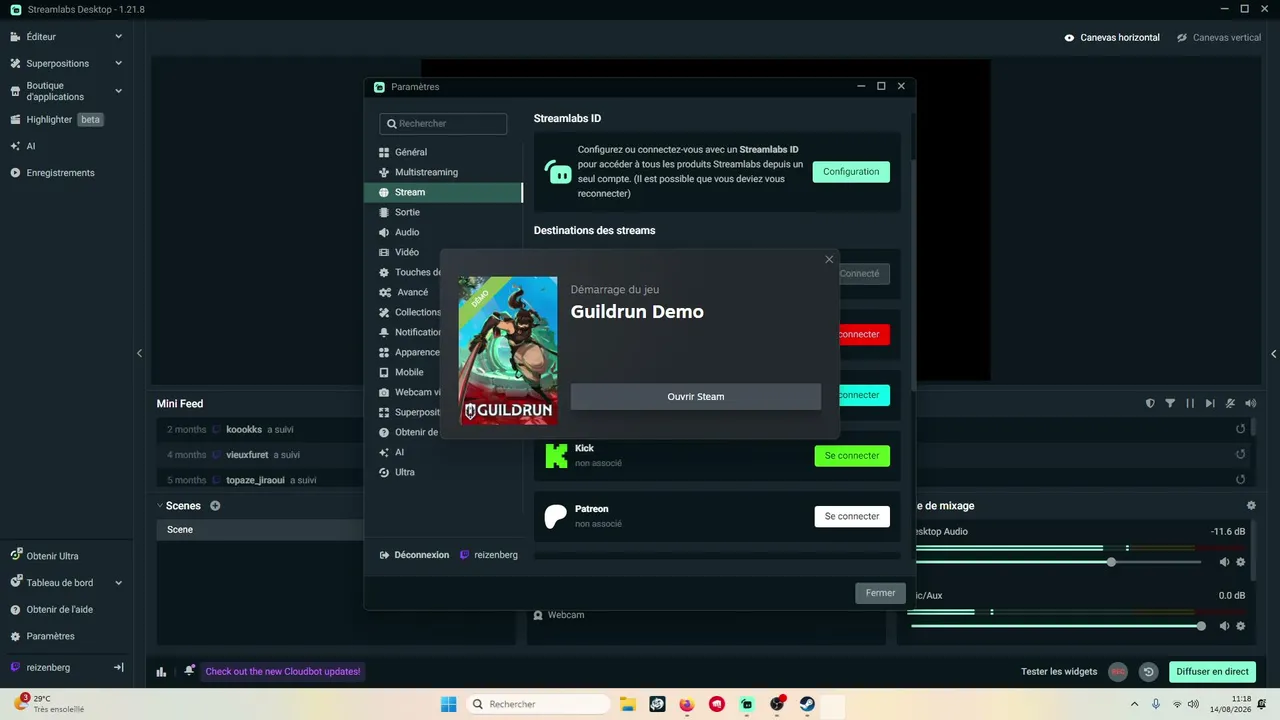
Task: Open the Sortie settings tab
Action: click(x=443, y=212)
